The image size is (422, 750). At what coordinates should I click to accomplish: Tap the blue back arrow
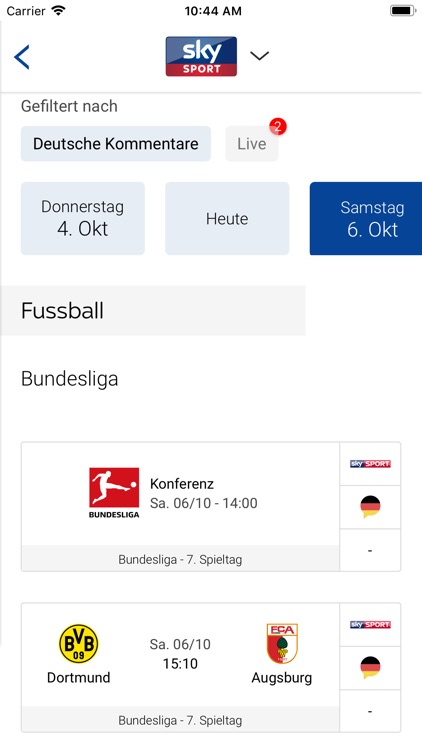tap(22, 57)
